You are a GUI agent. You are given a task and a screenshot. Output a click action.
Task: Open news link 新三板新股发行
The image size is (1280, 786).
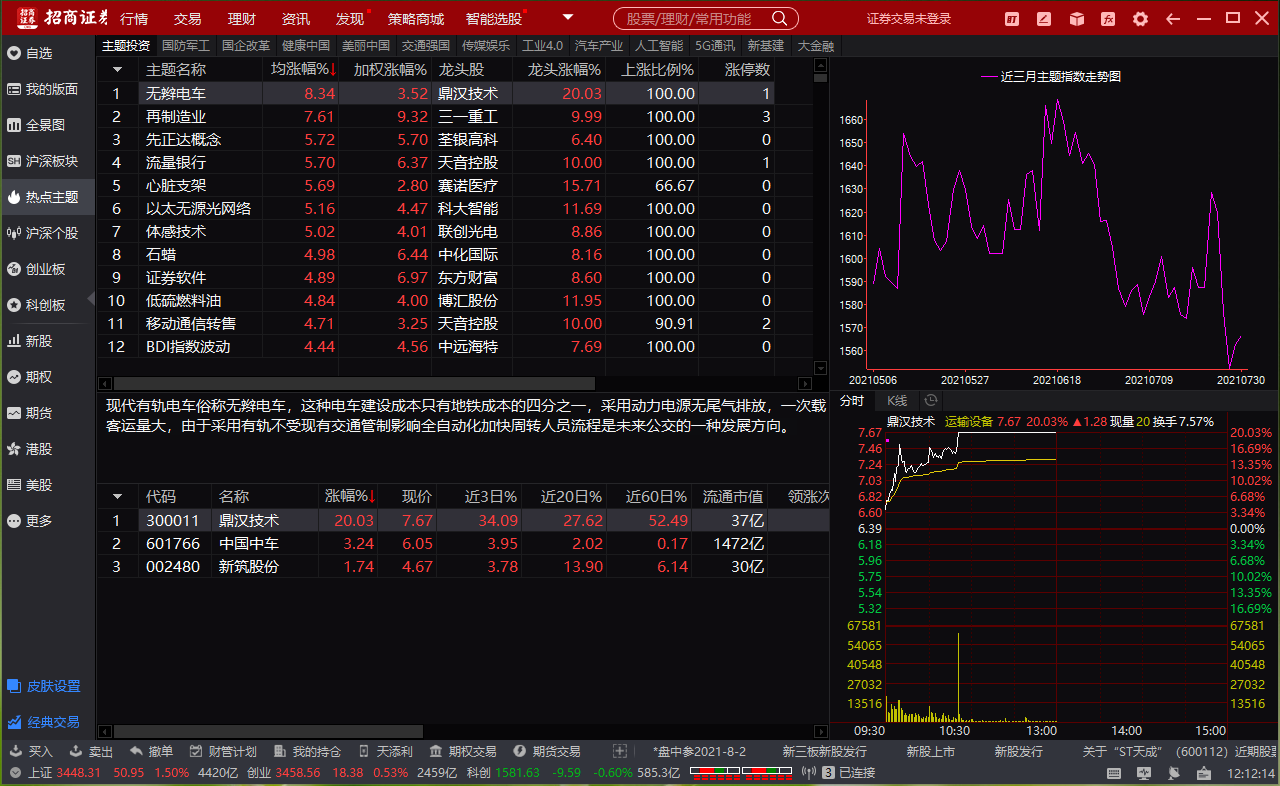click(x=824, y=751)
